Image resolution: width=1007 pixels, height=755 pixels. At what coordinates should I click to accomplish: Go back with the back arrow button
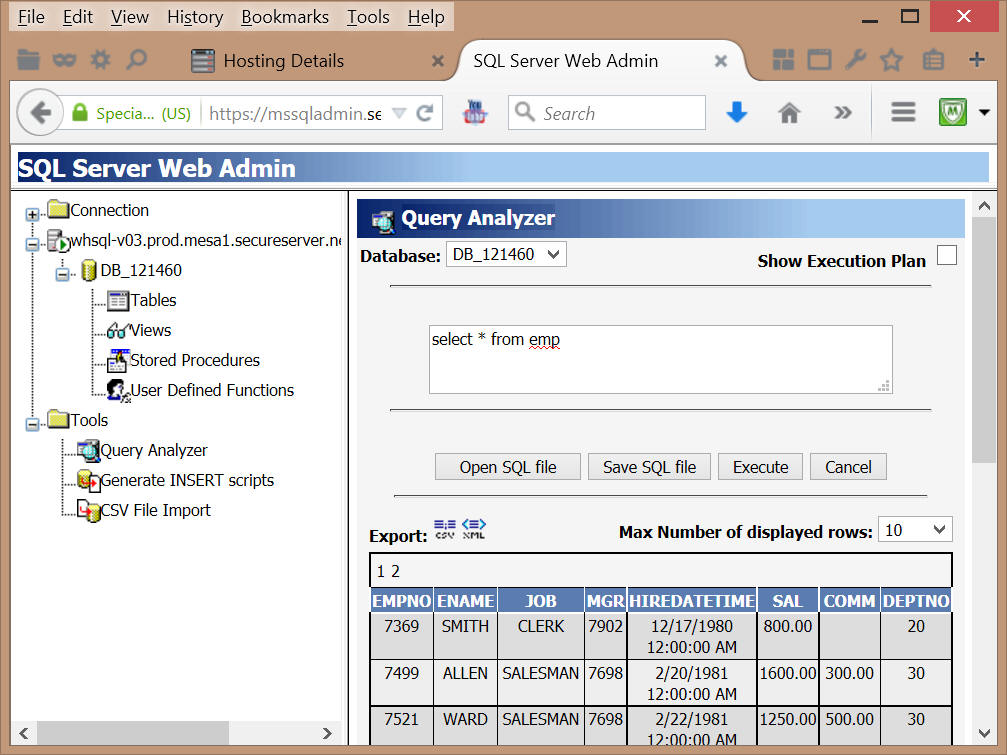click(40, 112)
